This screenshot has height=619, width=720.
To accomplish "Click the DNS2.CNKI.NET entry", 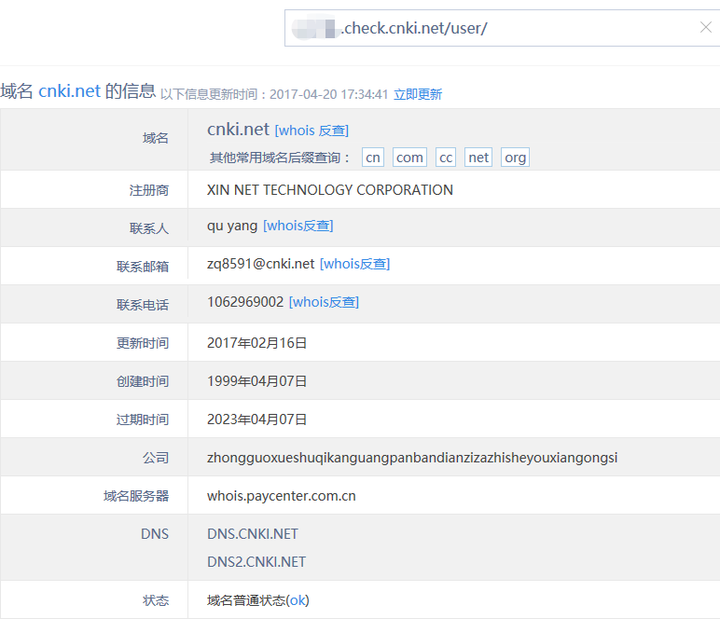I will point(256,562).
